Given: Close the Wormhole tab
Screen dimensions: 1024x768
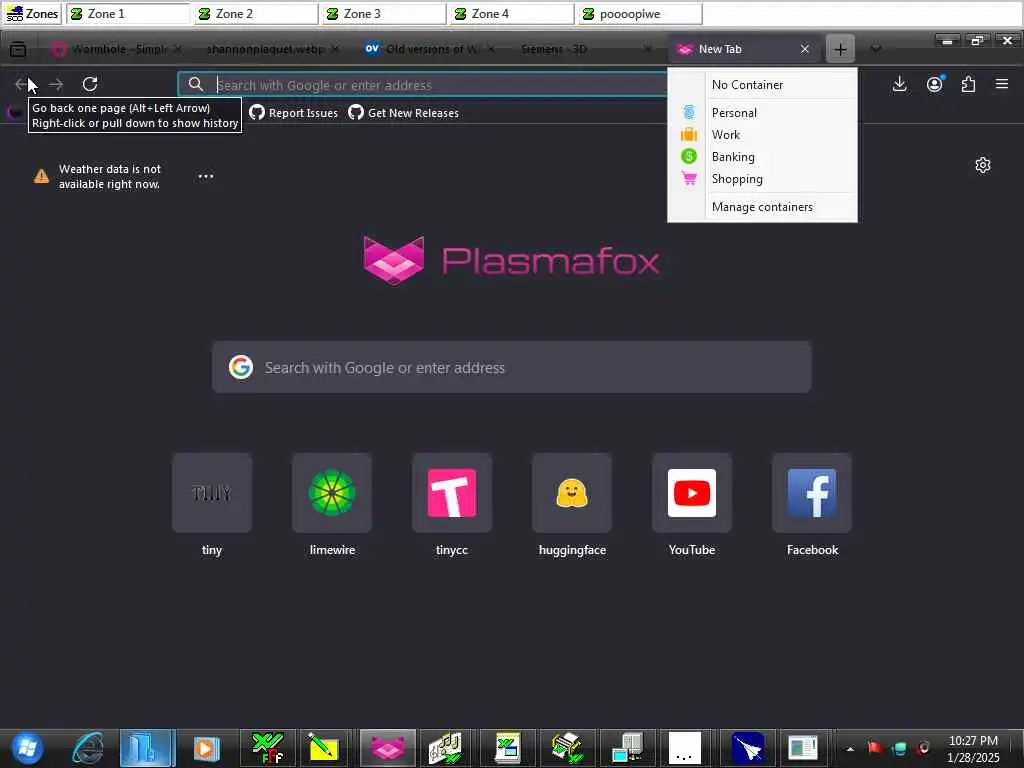Looking at the screenshot, I should [x=178, y=49].
